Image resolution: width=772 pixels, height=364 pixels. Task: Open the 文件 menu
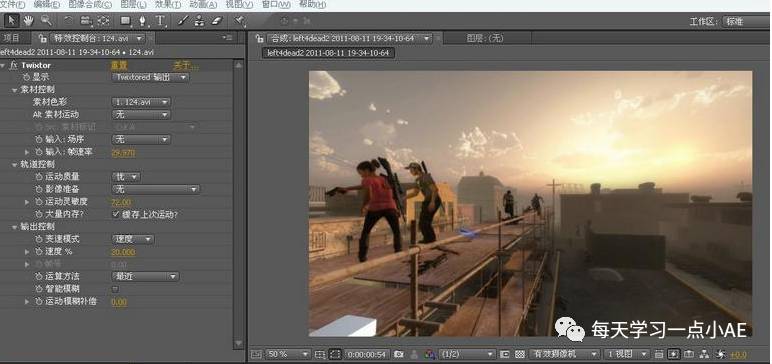[x=13, y=5]
